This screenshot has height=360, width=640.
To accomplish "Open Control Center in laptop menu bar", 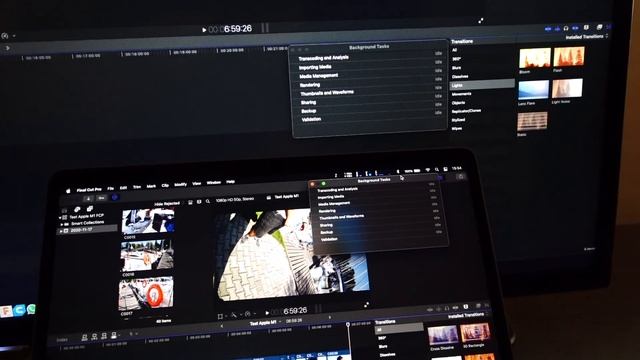I will tap(446, 169).
